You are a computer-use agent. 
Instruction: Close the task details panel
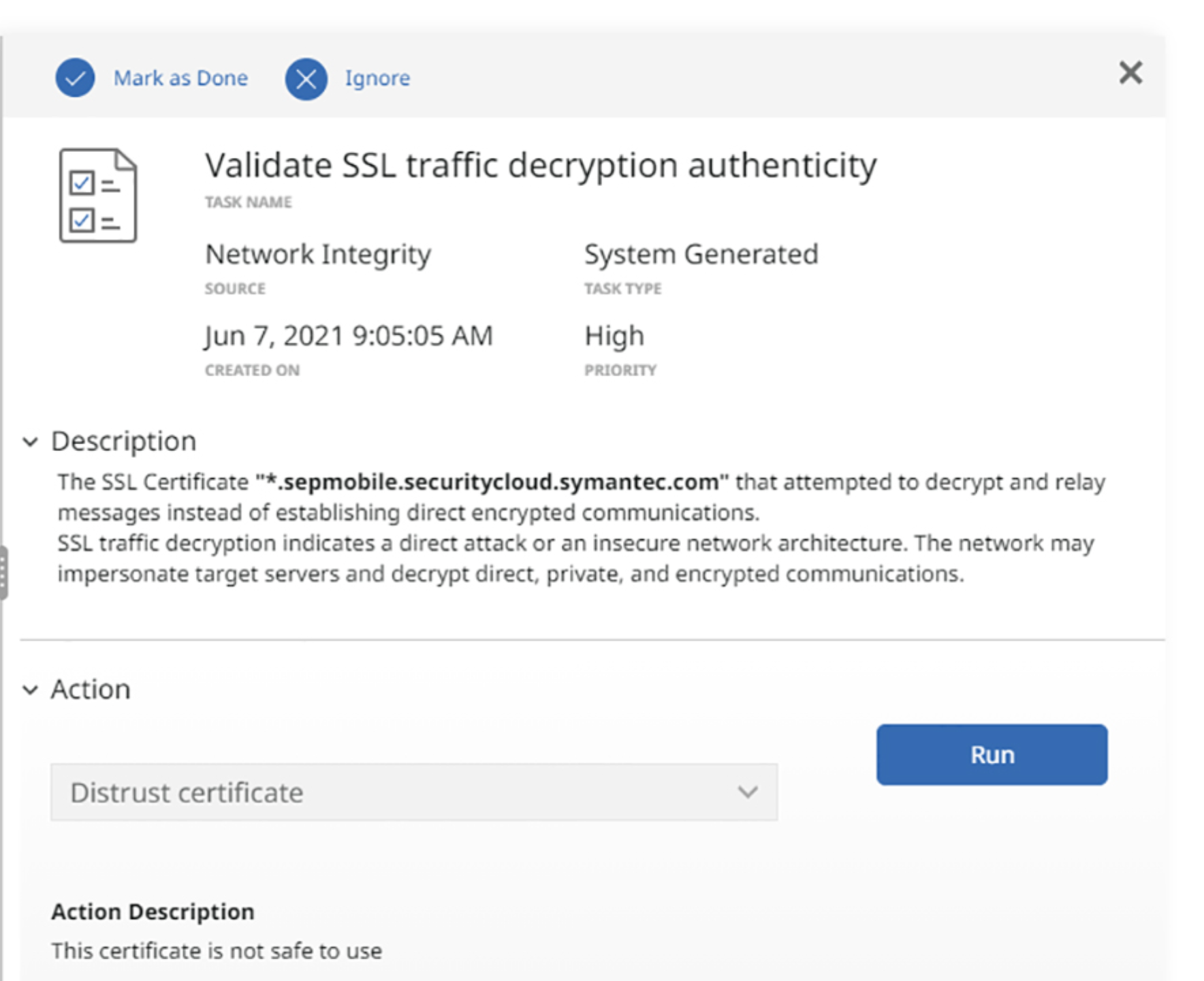(x=1130, y=72)
